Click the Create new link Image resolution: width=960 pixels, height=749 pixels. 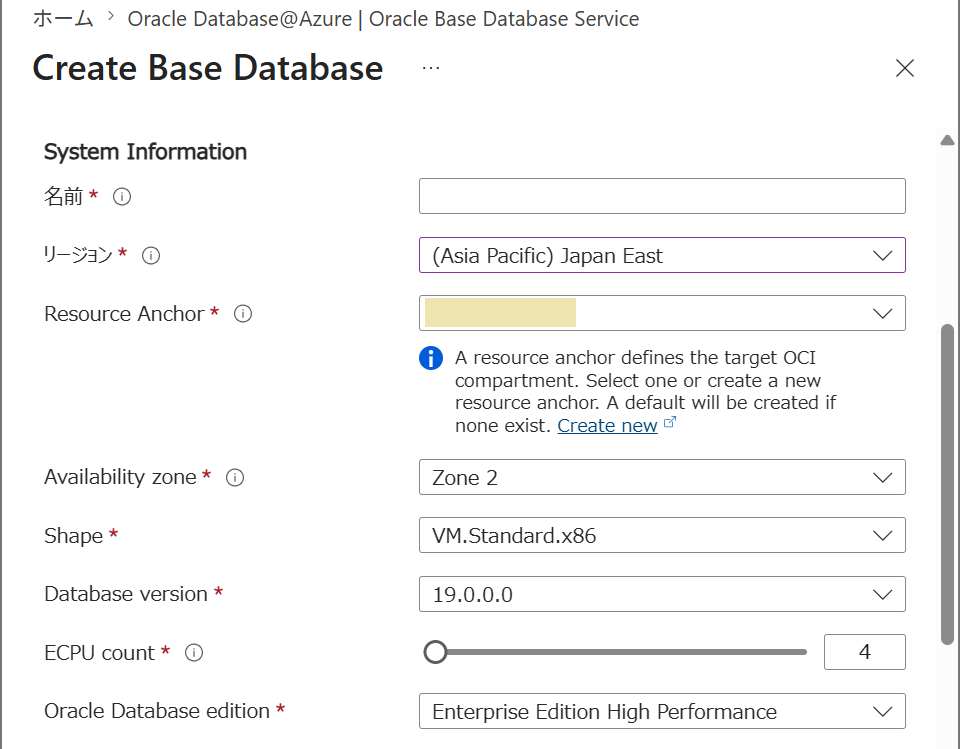tap(607, 425)
